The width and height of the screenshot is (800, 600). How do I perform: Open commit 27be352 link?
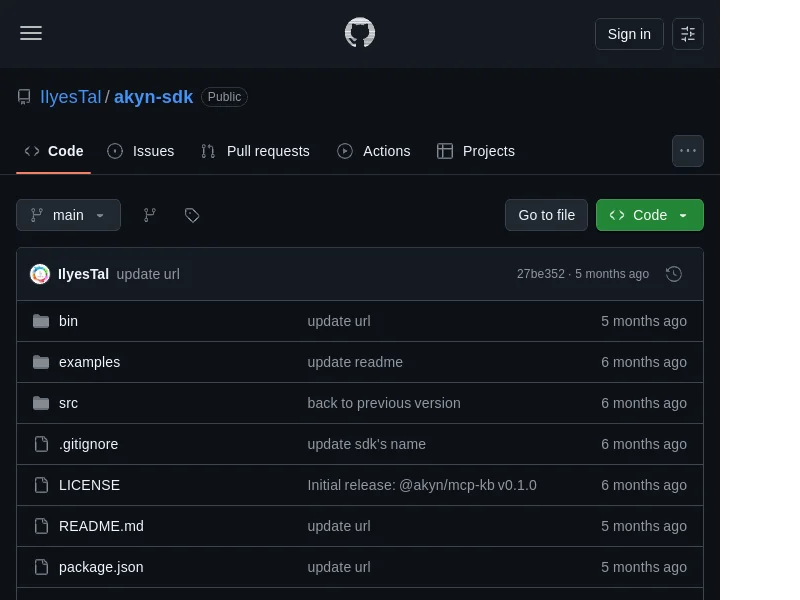point(540,274)
